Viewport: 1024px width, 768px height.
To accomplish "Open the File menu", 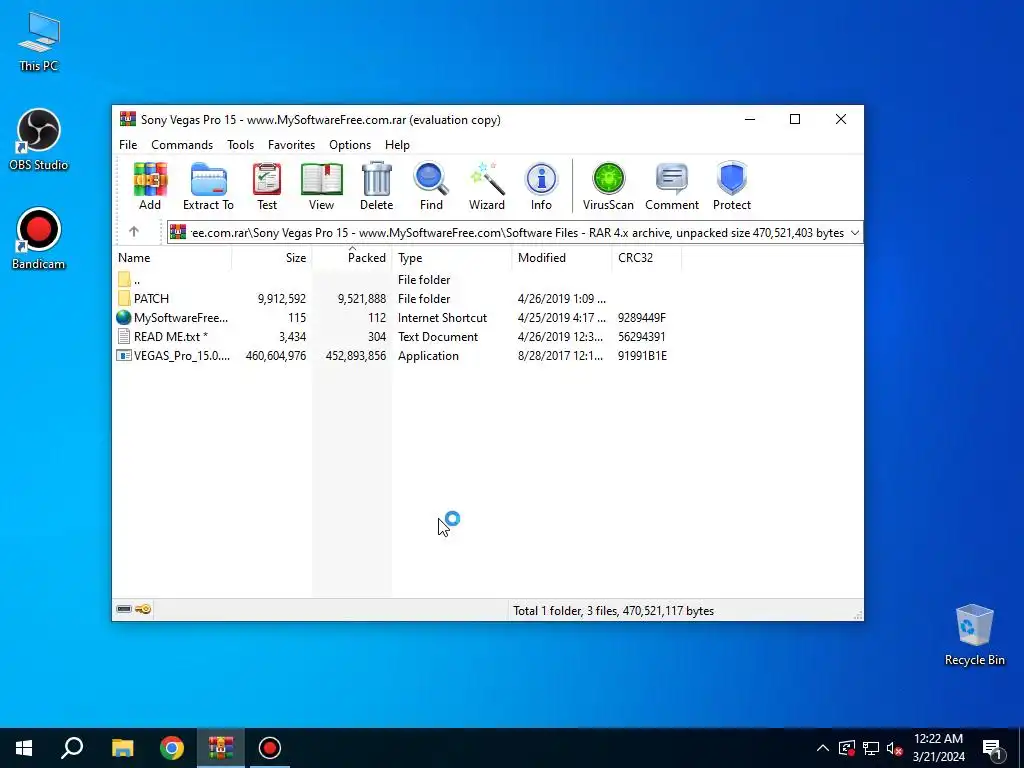I will coord(128,145).
